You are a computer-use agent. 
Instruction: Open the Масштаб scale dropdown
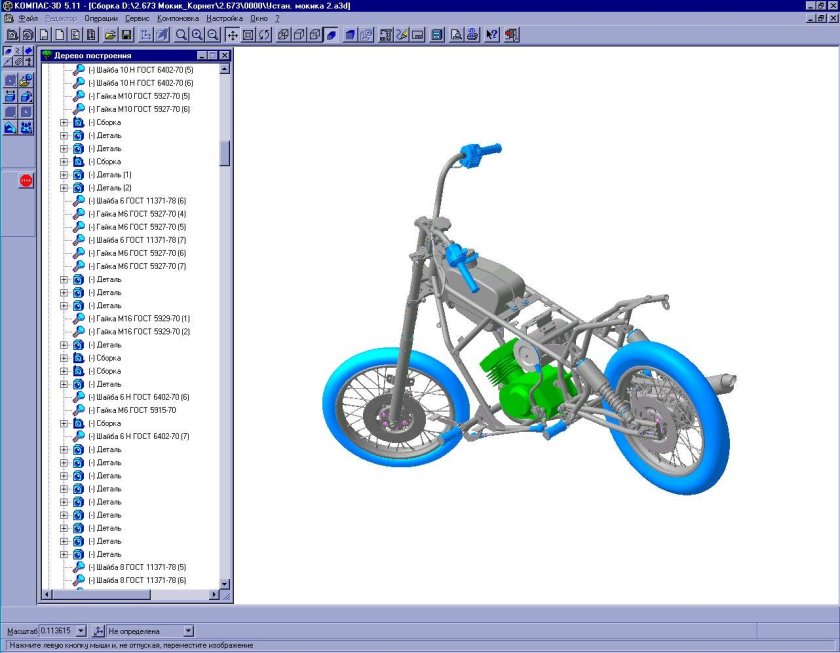tap(80, 630)
